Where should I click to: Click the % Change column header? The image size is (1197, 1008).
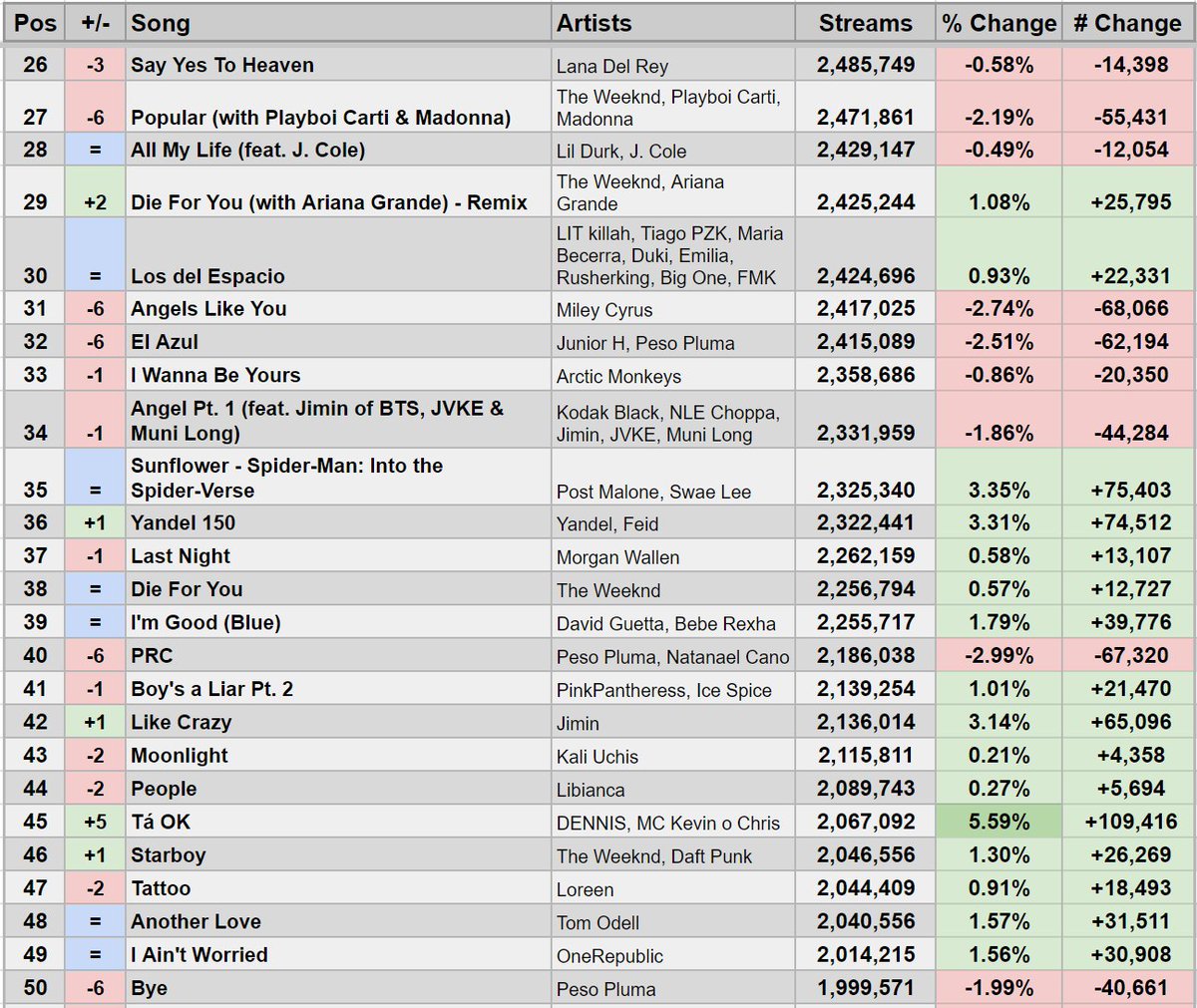pos(999,23)
